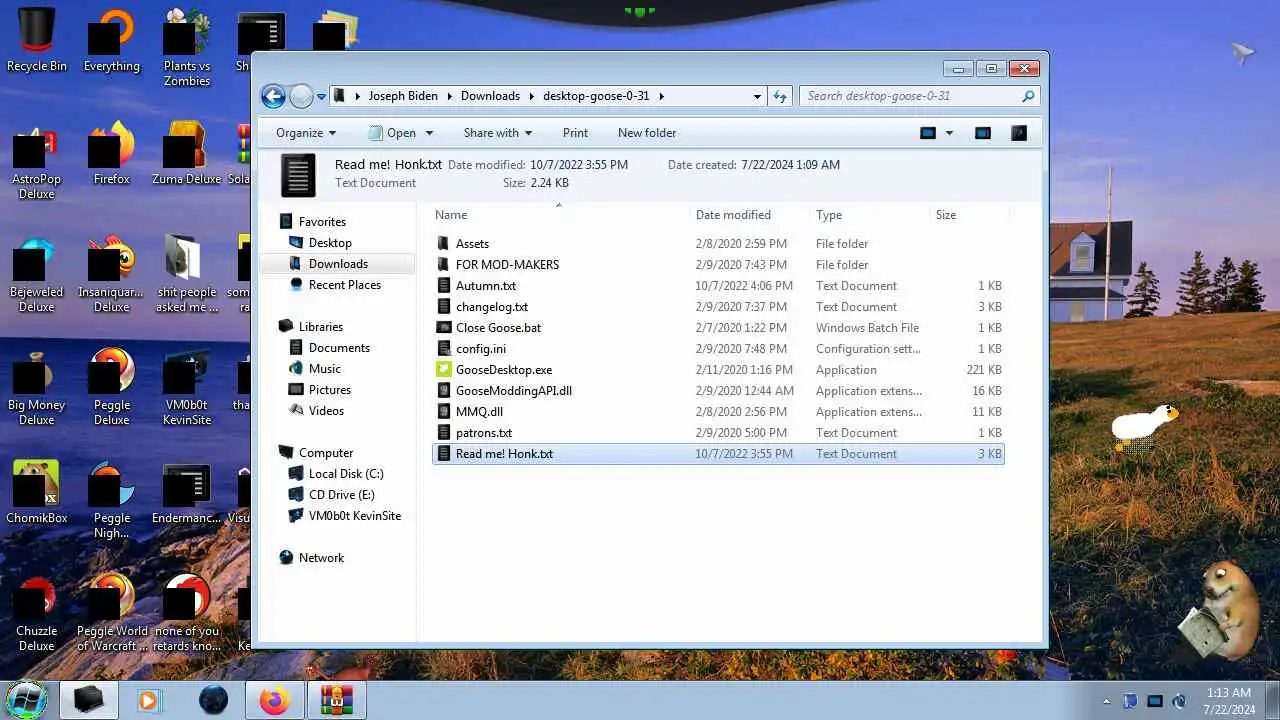Image resolution: width=1280 pixels, height=720 pixels.
Task: Open Windows Media Player taskbar icon
Action: tap(150, 701)
